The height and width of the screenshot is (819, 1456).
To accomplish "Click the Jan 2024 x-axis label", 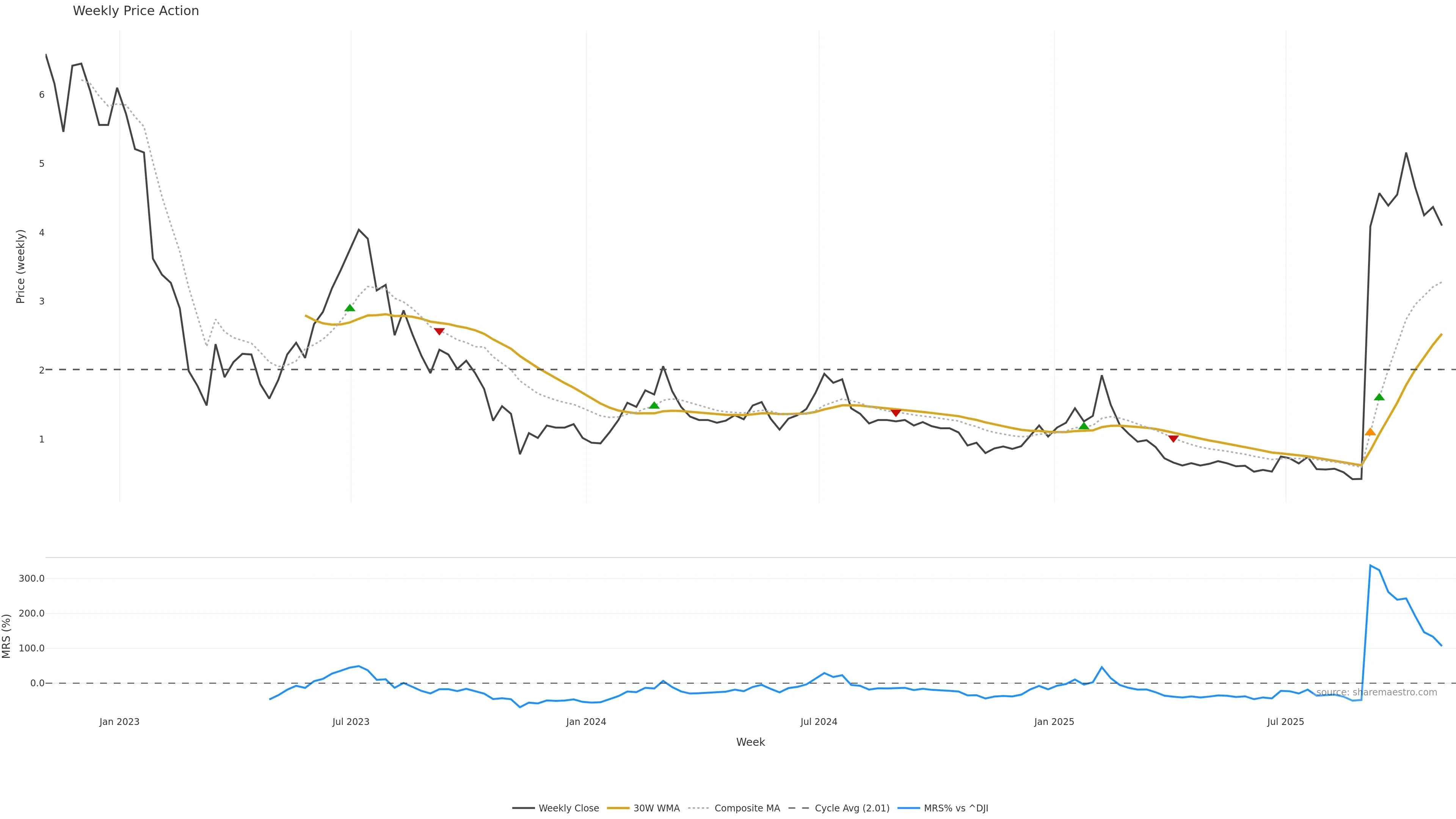I will coord(586,722).
